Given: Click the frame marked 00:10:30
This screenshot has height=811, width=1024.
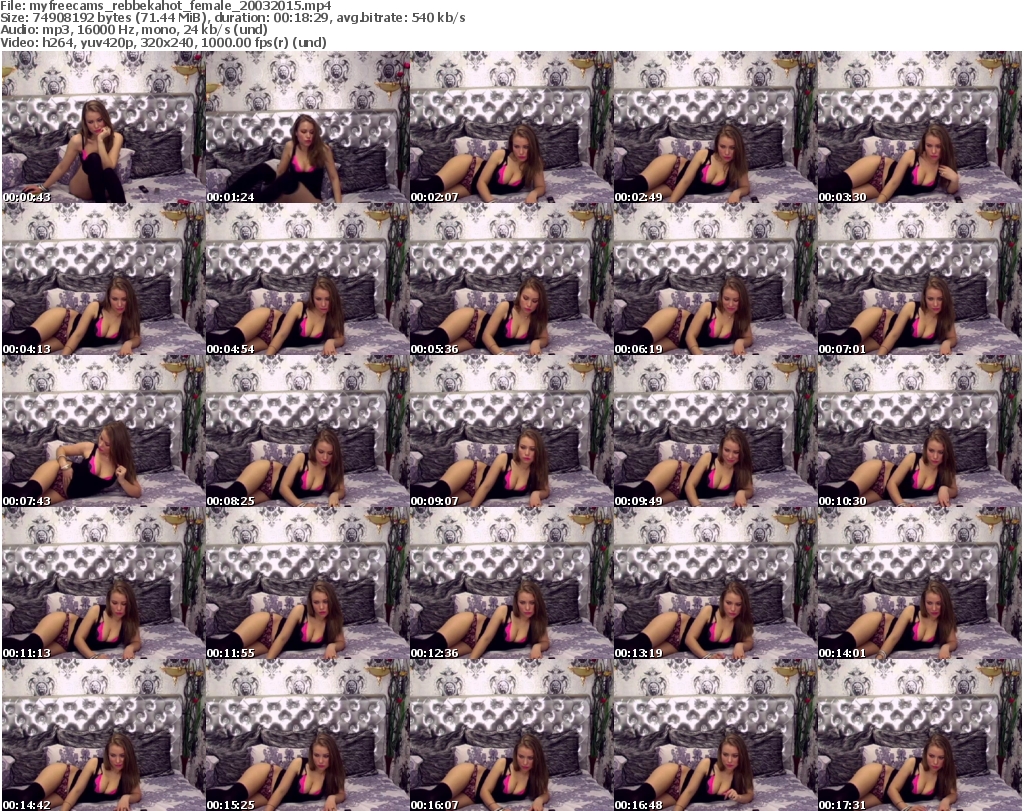Looking at the screenshot, I should pyautogui.click(x=919, y=431).
